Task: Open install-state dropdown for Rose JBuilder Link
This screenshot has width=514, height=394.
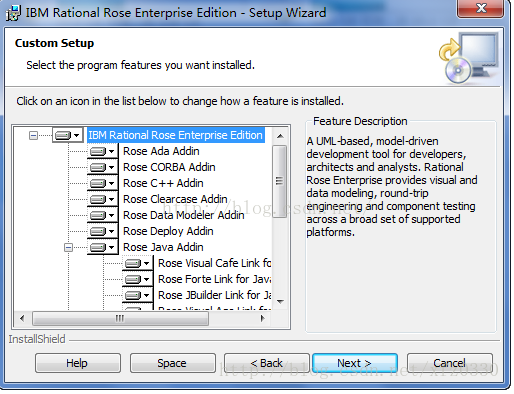Action: pos(138,295)
